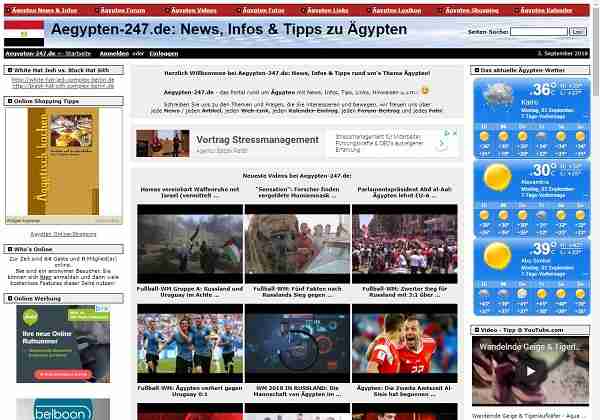The height and width of the screenshot is (420, 600).
Task: Click the page vertical scrollbar thumb
Action: tap(596, 50)
